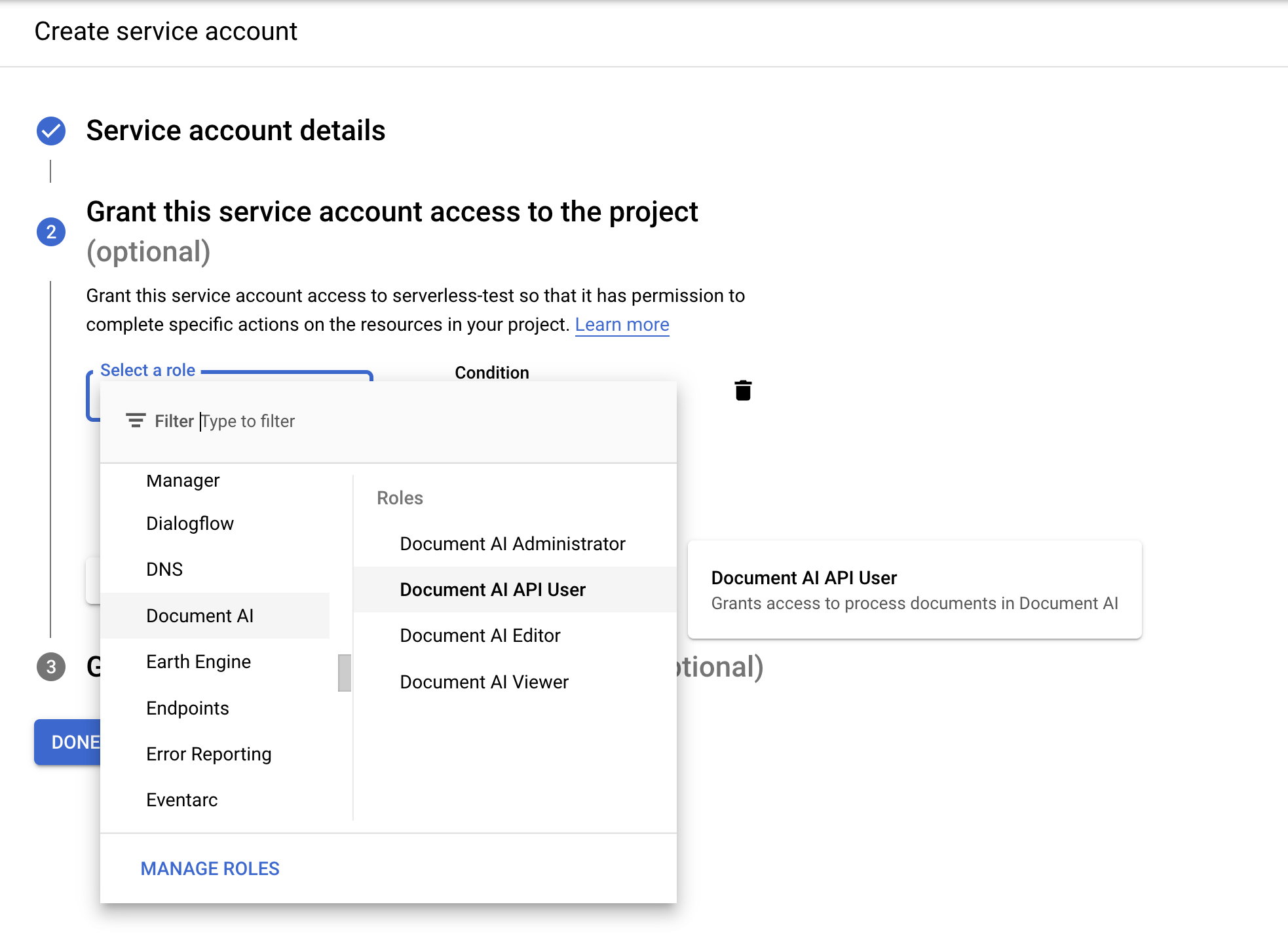Pick Error Reporting from the category list
This screenshot has width=1288, height=934.
(209, 753)
